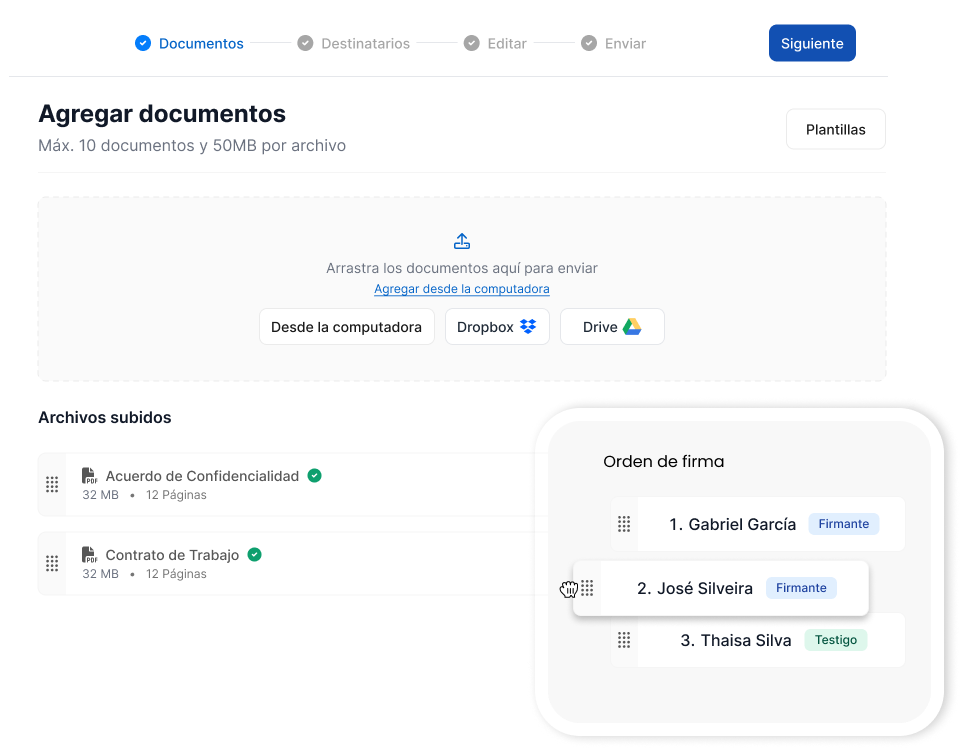960x748 pixels.
Task: Click the green verification check on Acuerdo de Confidencialidad
Action: (x=314, y=475)
